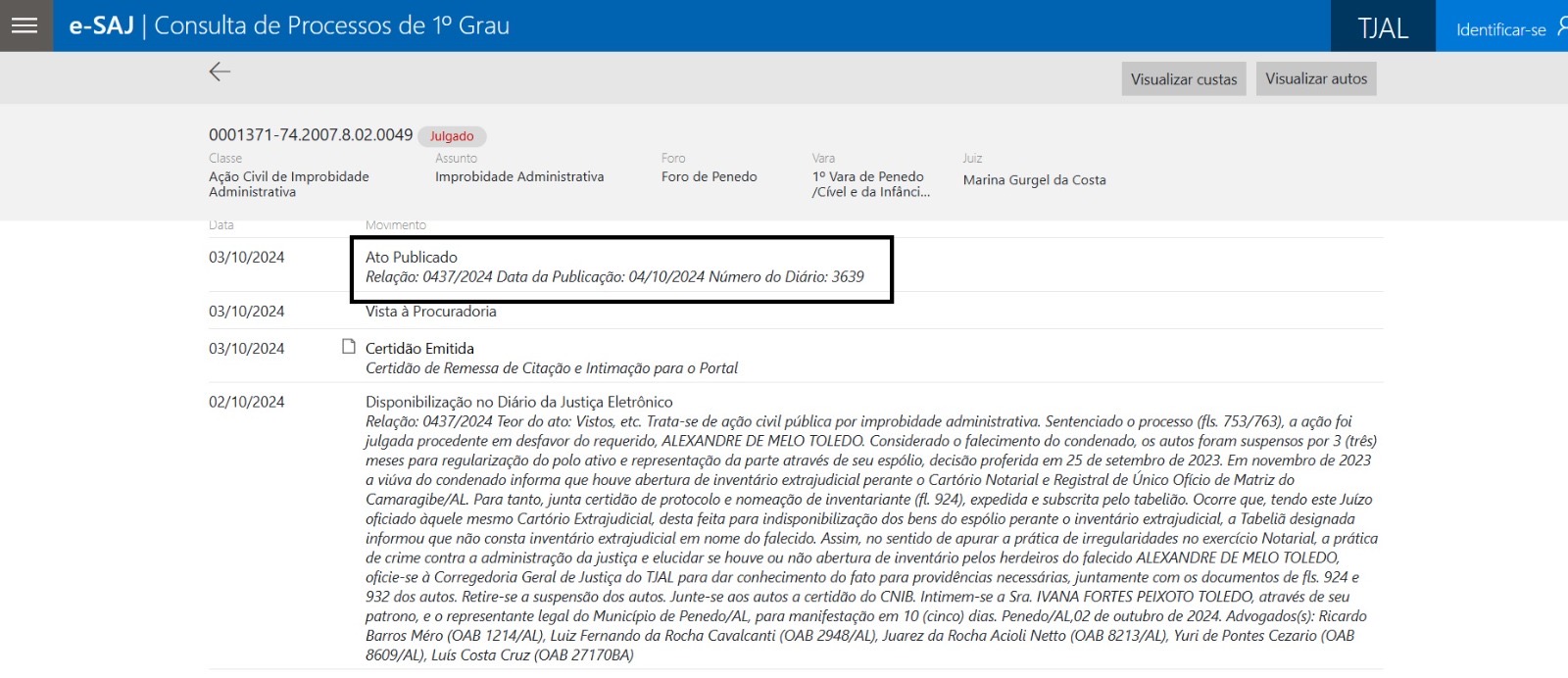This screenshot has width=1568, height=678.
Task: Open the document icon beside Certidão Emitida
Action: pyautogui.click(x=348, y=347)
